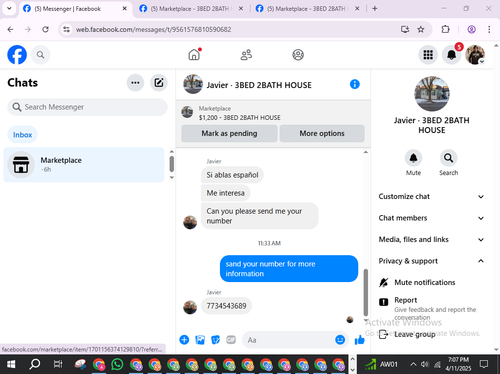Click Javier's avatar next to the 7734543689 message

pos(190,307)
